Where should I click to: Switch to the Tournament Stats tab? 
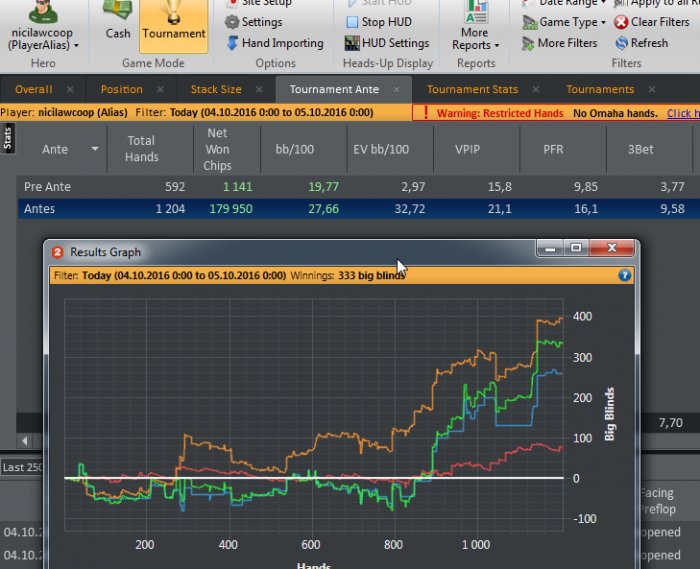click(472, 89)
